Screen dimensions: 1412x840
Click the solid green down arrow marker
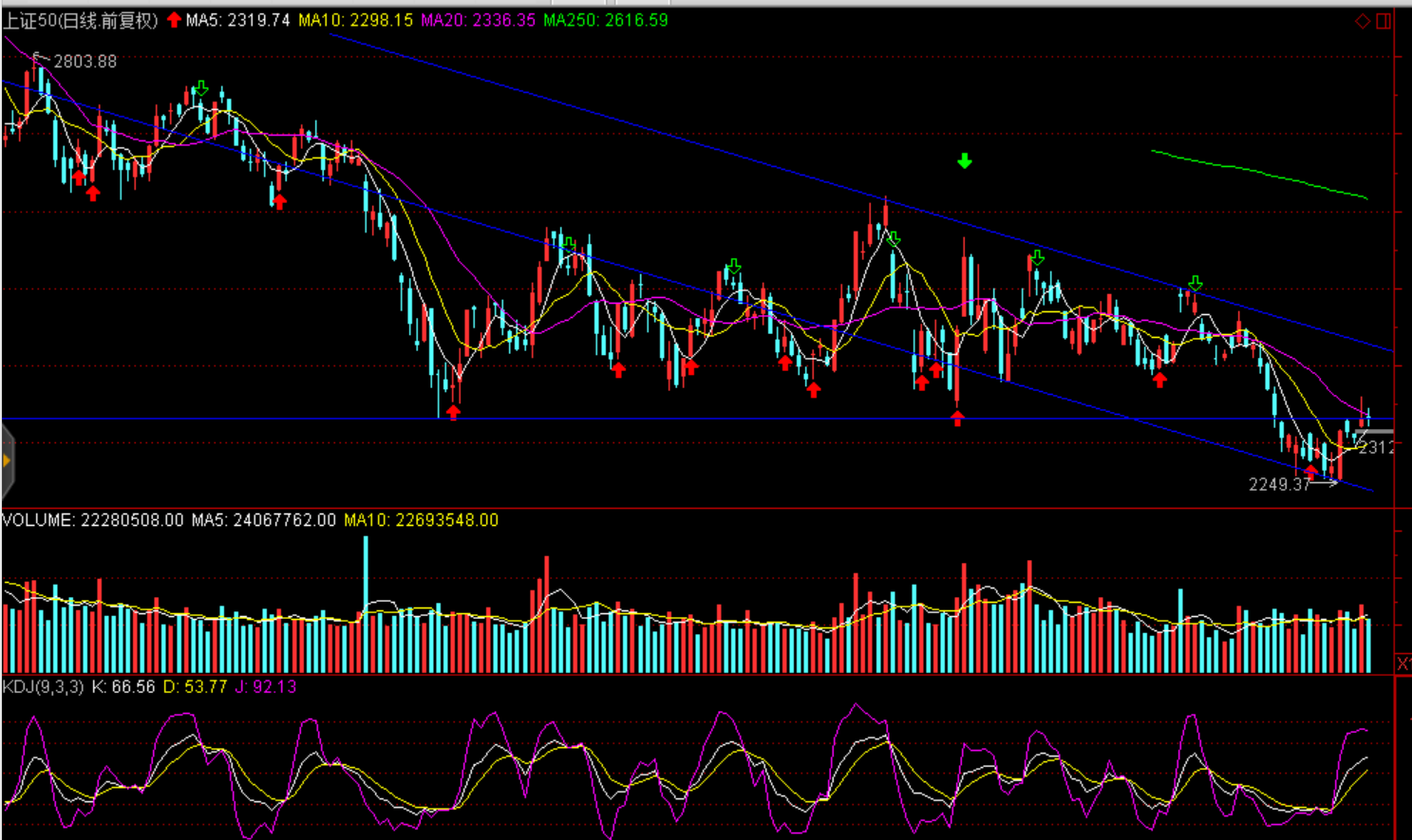(x=965, y=161)
